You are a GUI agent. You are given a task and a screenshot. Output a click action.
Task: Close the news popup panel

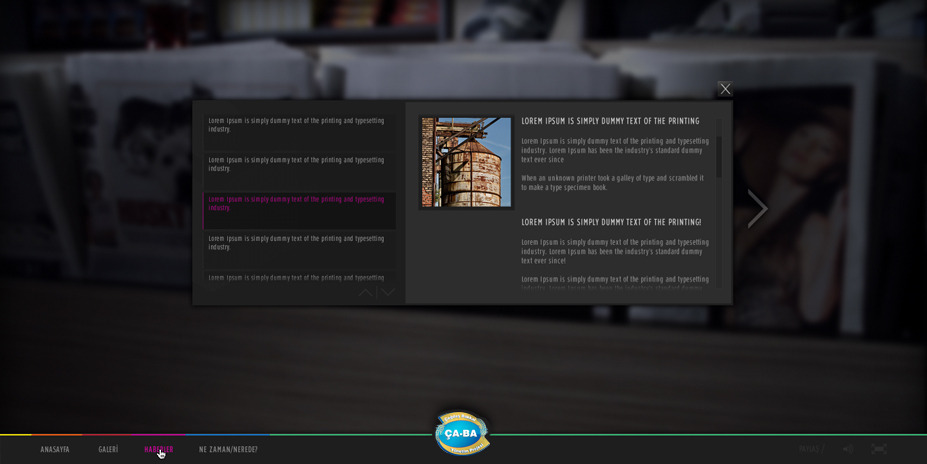[725, 89]
